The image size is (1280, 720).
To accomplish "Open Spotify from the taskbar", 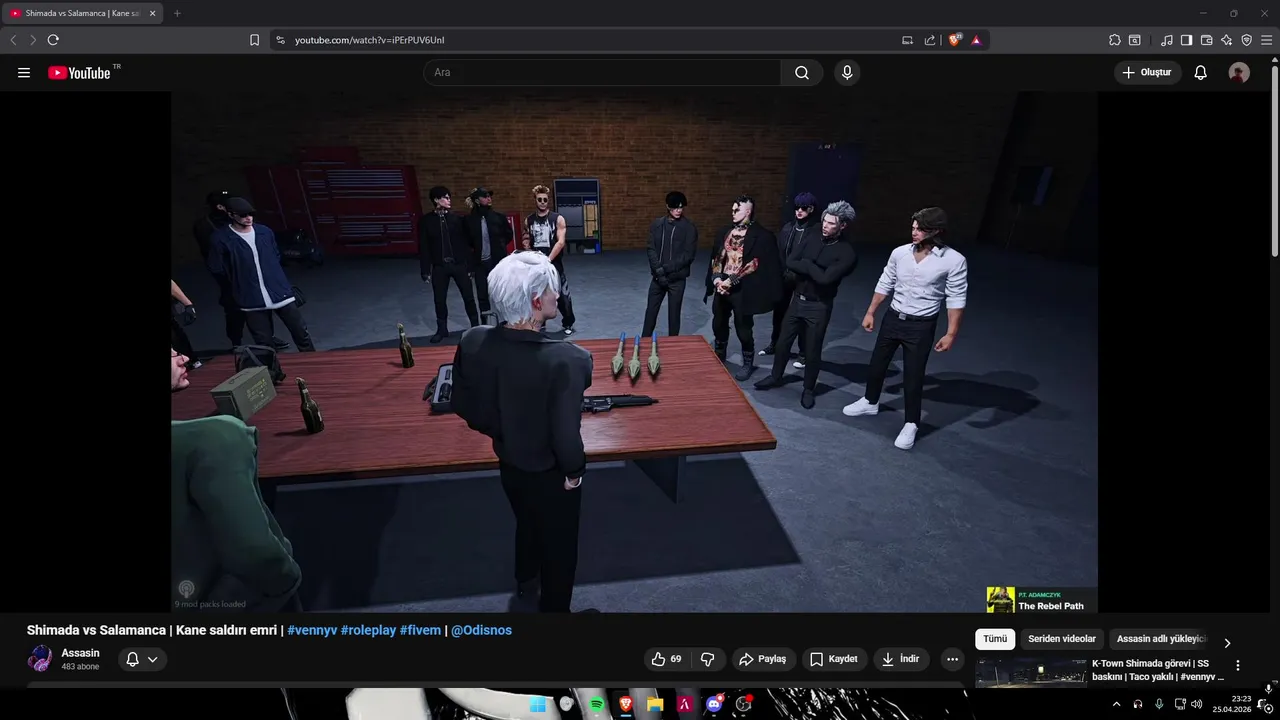I will pos(597,704).
